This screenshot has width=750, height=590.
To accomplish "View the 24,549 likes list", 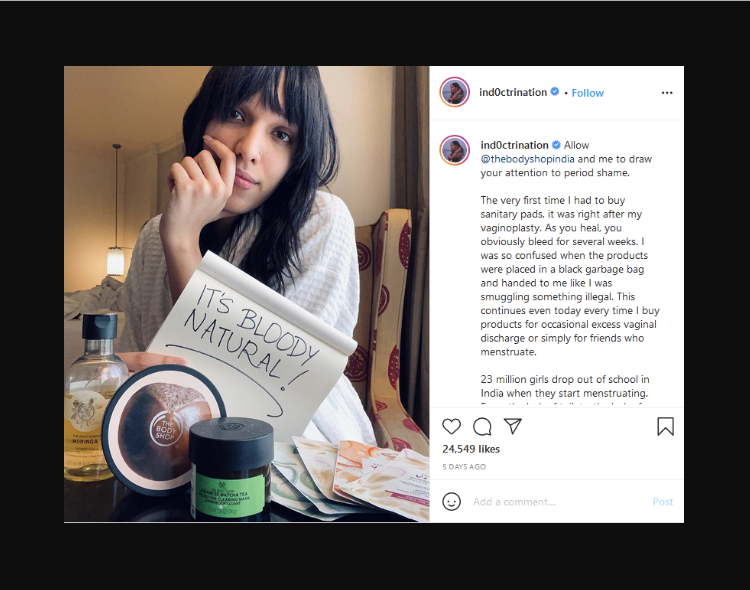I will coord(471,449).
